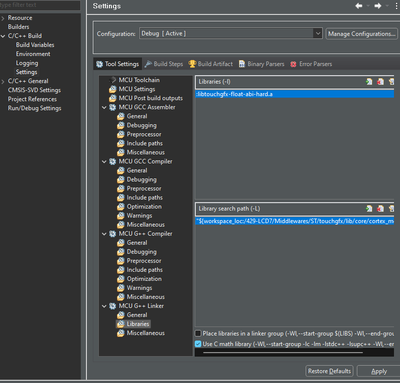
Task: Switch to the Build Steps tab
Action: (164, 64)
